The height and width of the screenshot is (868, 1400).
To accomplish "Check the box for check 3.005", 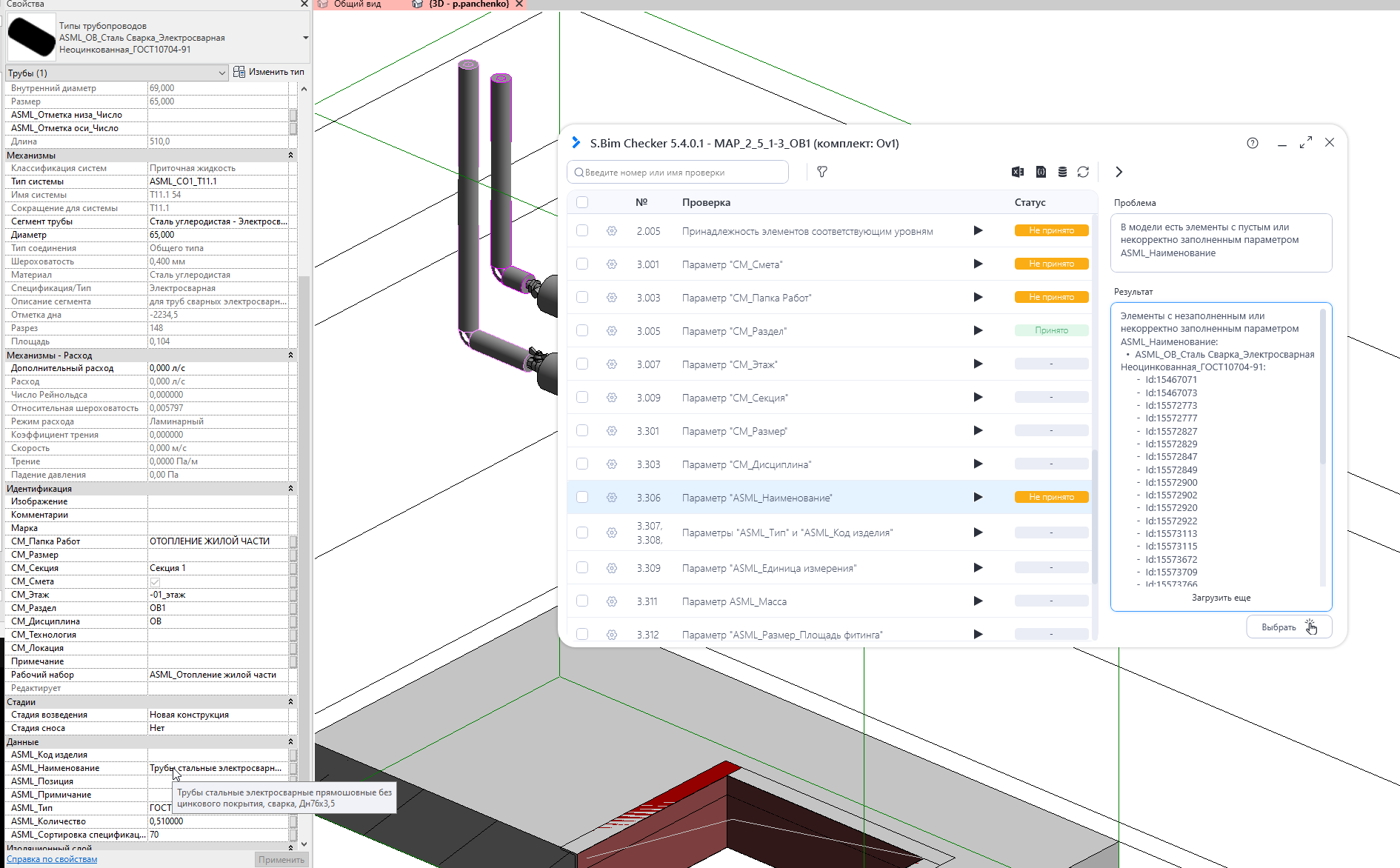I will tap(582, 330).
